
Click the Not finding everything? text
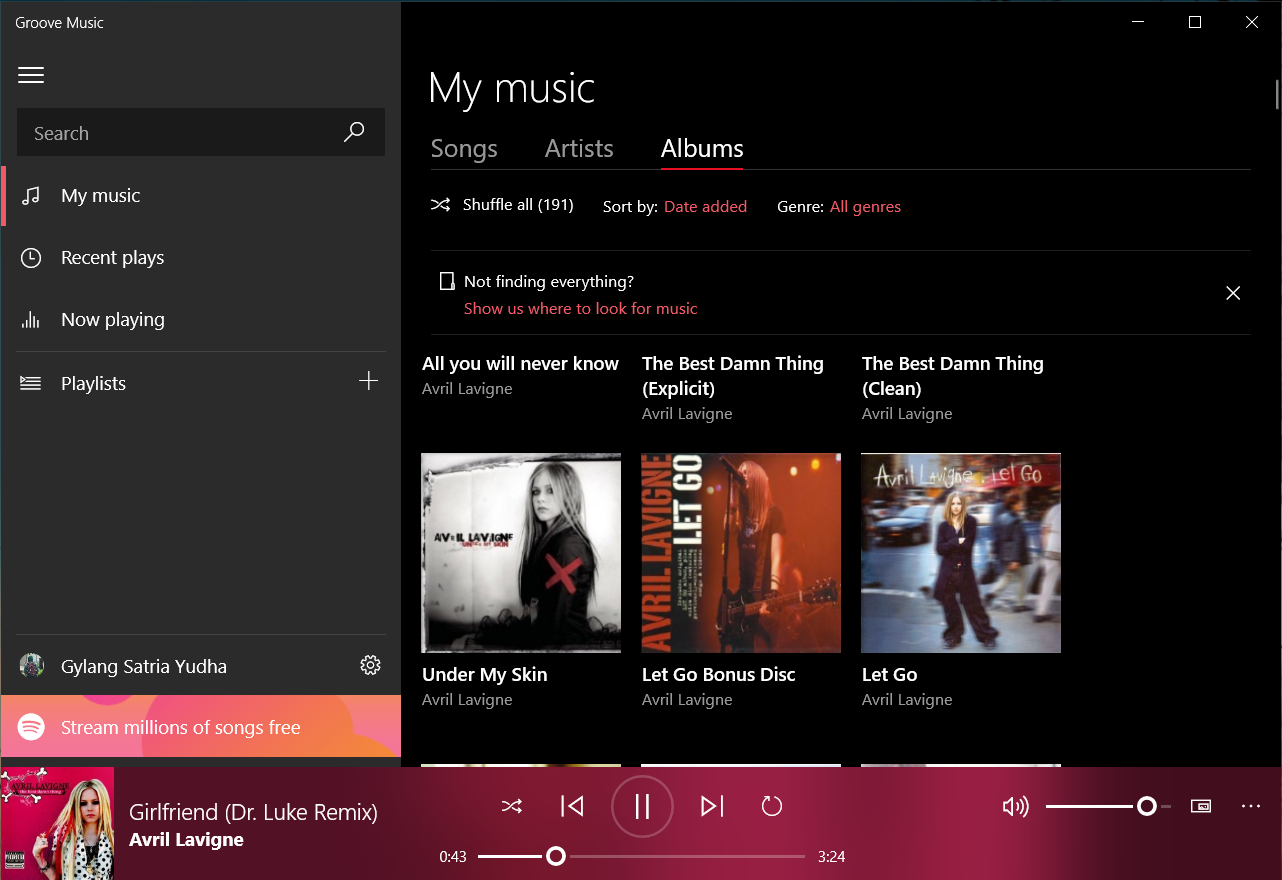tap(549, 282)
